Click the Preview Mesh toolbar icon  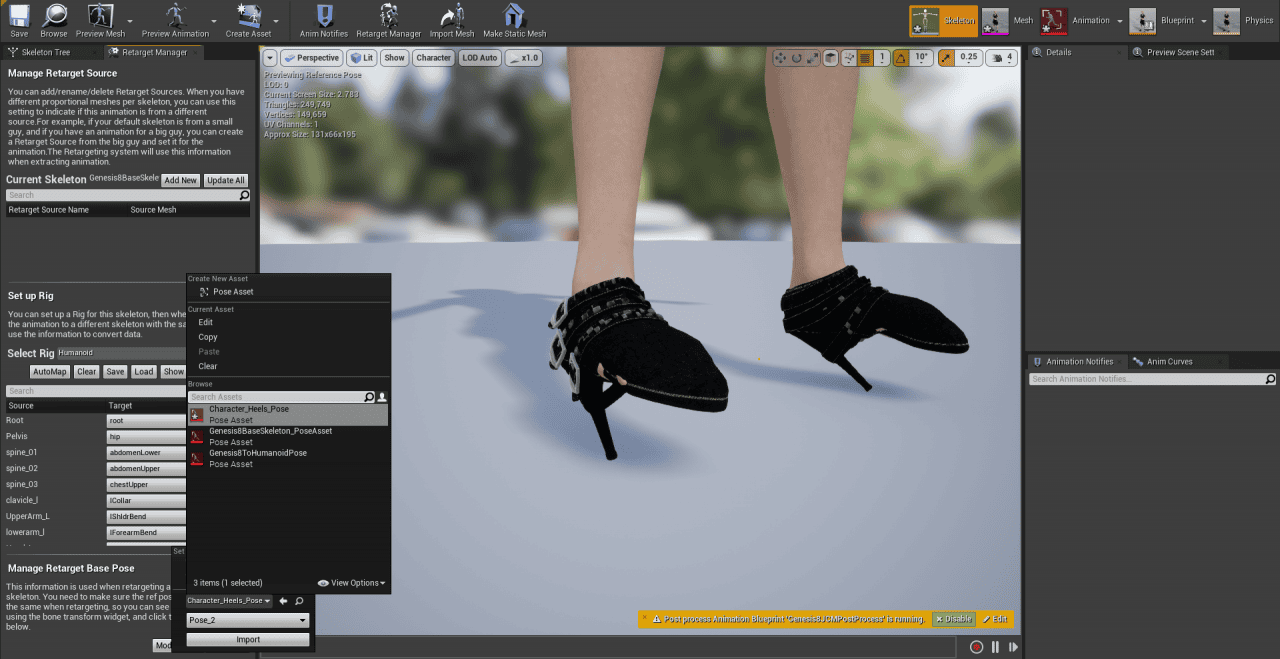pyautogui.click(x=100, y=18)
